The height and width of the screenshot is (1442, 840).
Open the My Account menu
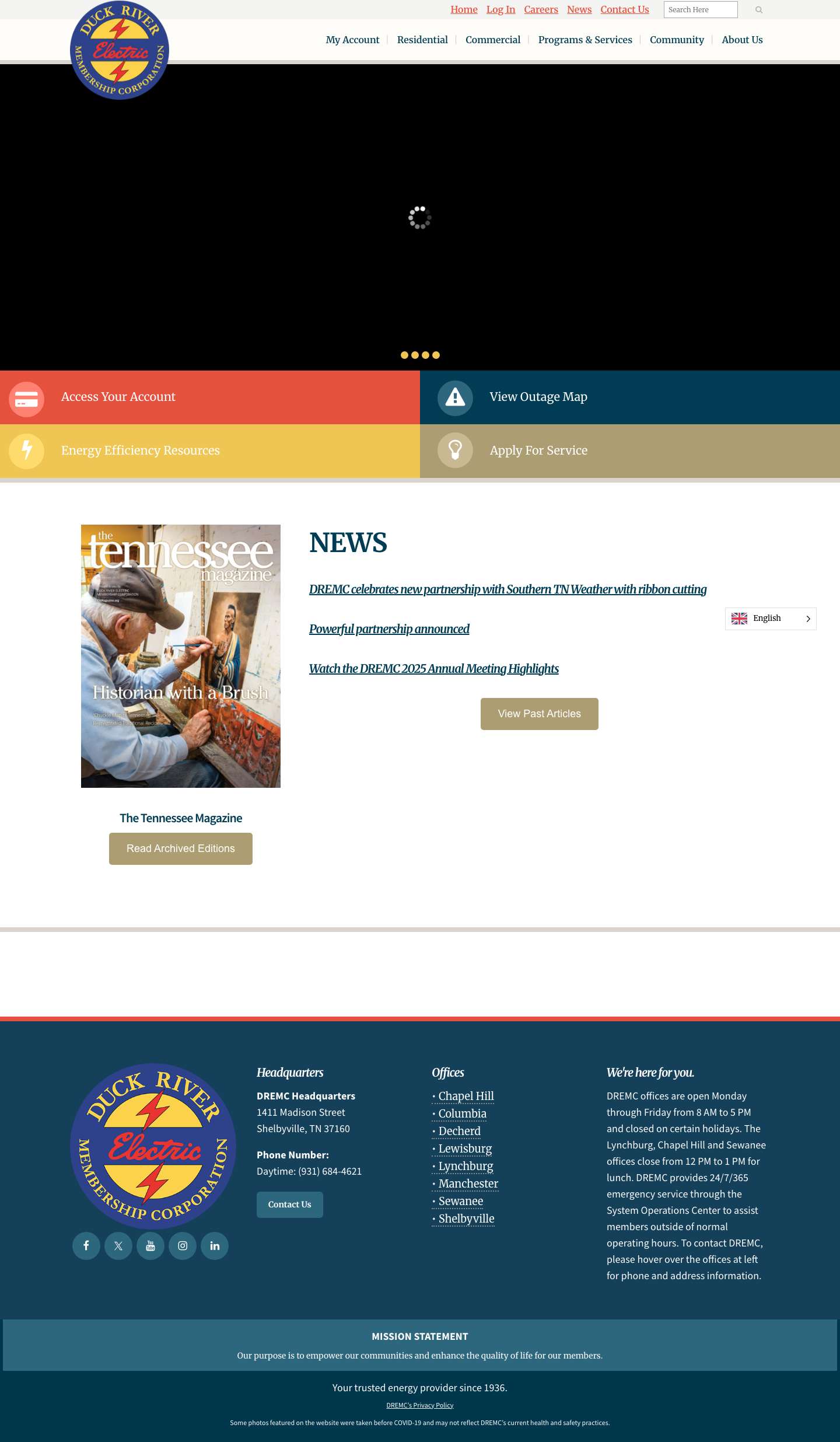click(x=352, y=40)
